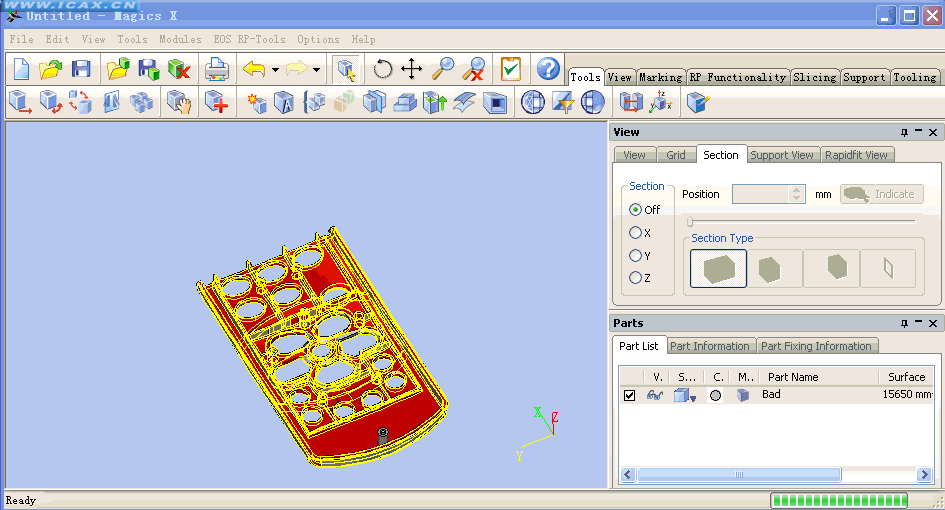
Task: Toggle visibility glasses icon for Bad part
Action: [x=655, y=395]
